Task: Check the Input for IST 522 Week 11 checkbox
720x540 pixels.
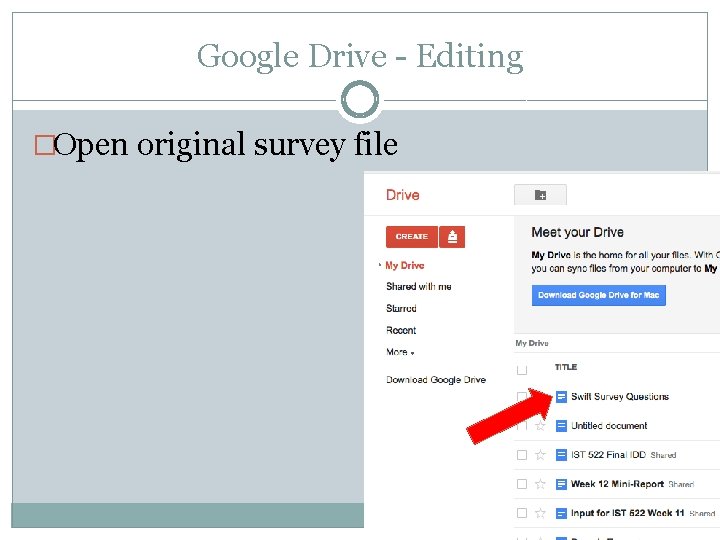Action: [522, 513]
